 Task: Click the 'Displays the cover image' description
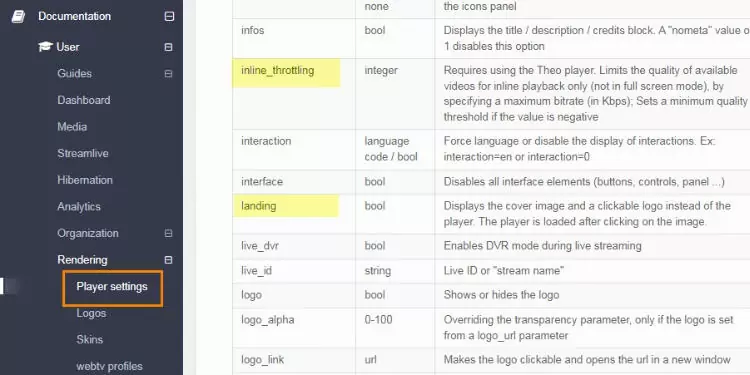click(x=587, y=214)
